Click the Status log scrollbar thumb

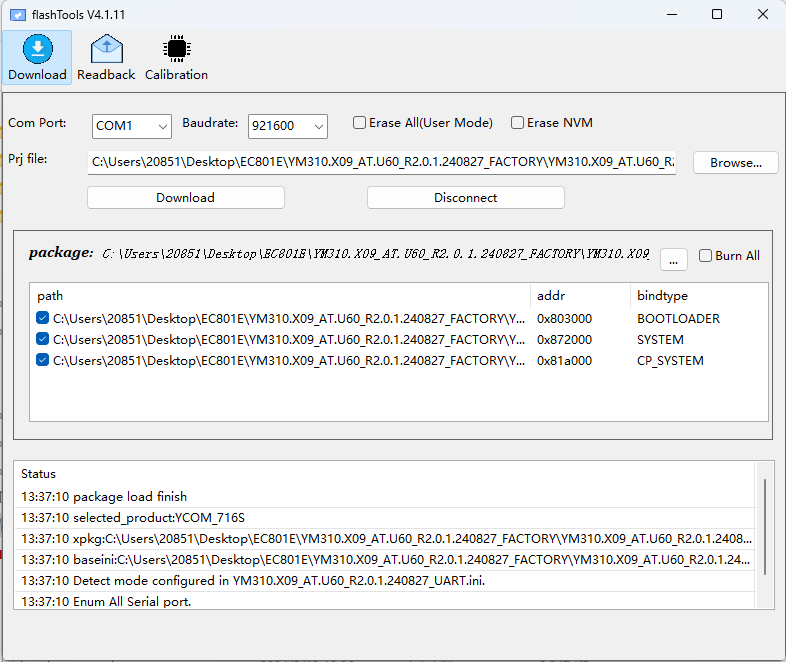pyautogui.click(x=764, y=527)
